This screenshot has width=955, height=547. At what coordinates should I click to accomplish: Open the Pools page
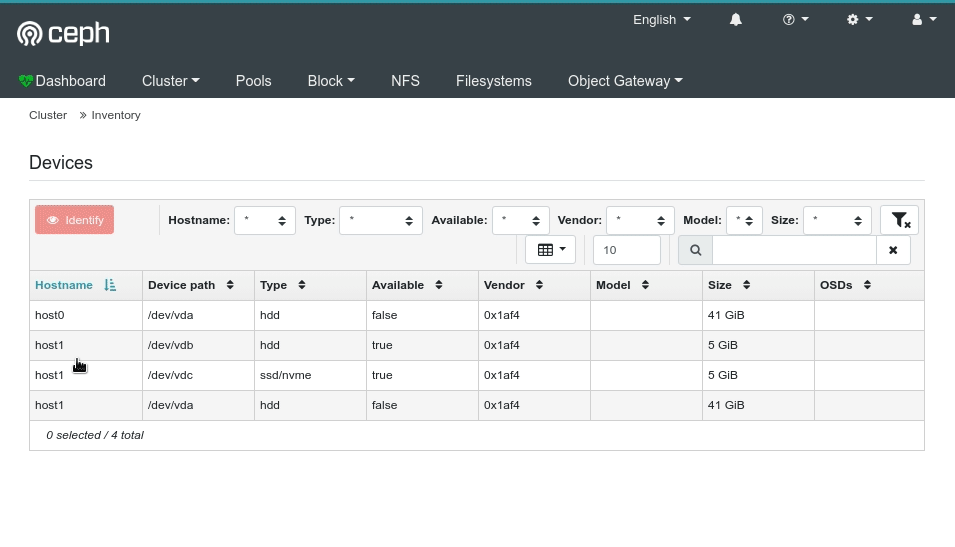253,81
